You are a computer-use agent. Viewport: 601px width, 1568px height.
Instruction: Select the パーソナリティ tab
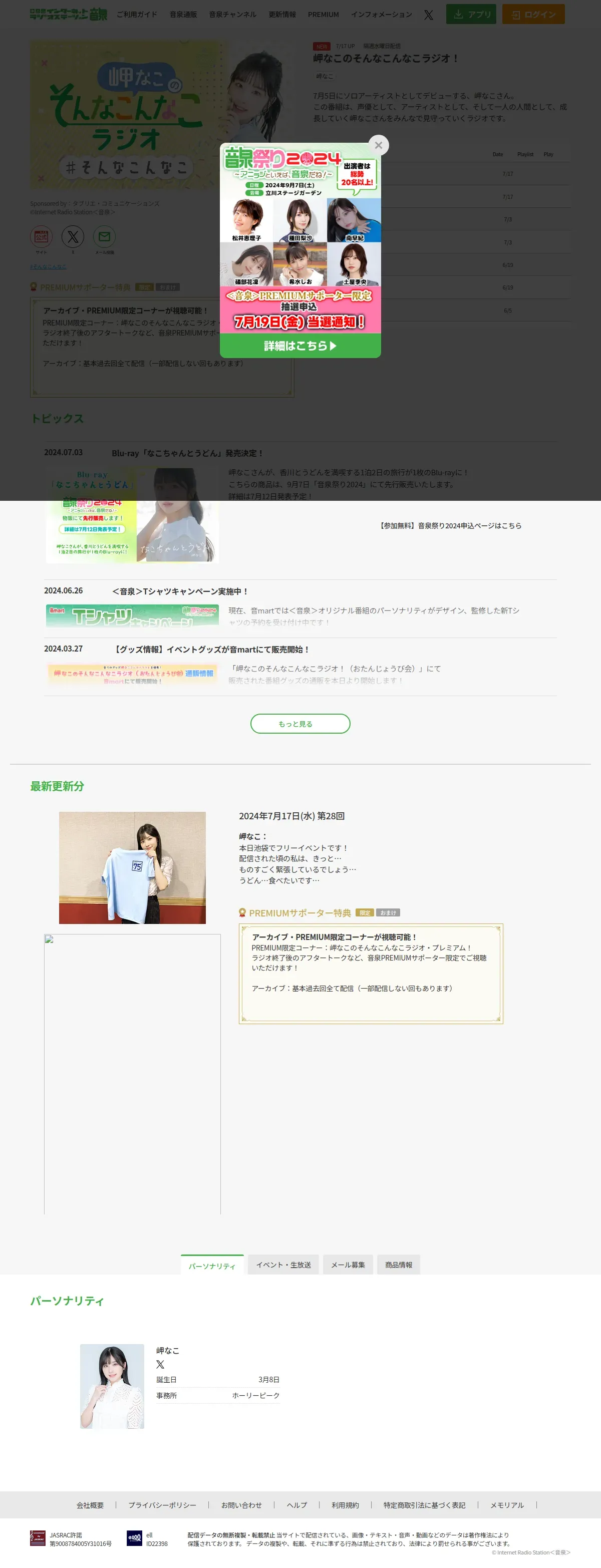pos(212,1265)
